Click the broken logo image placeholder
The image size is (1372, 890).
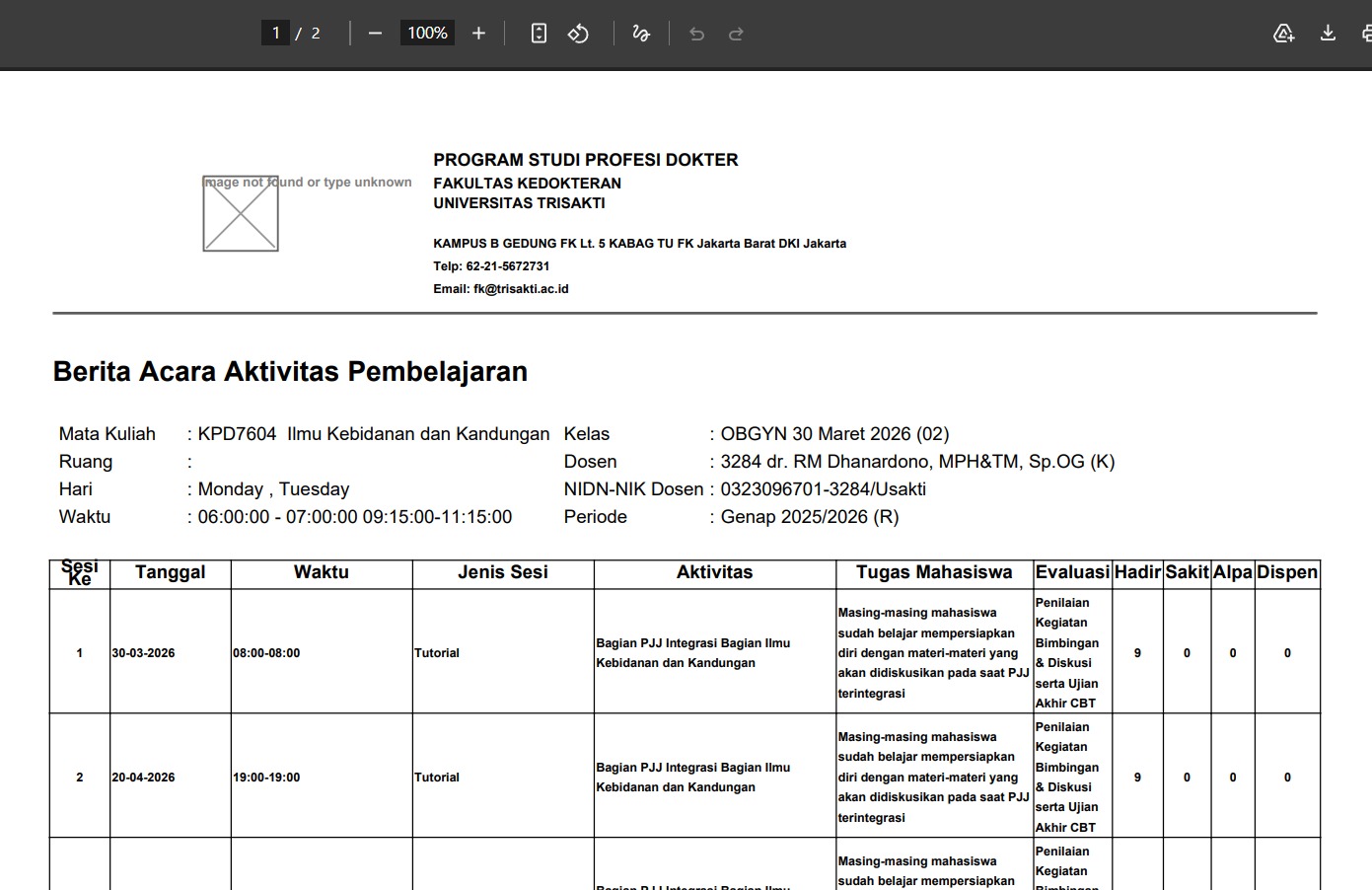coord(241,214)
